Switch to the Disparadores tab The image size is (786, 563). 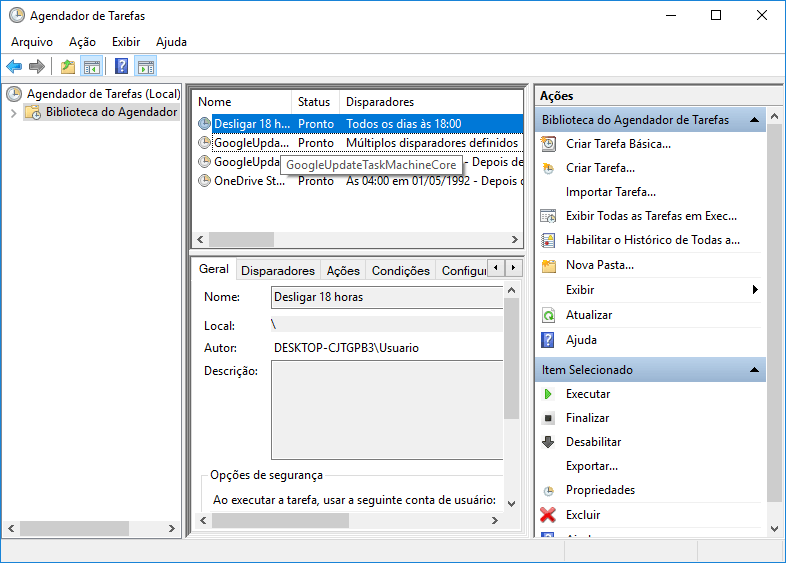click(278, 271)
